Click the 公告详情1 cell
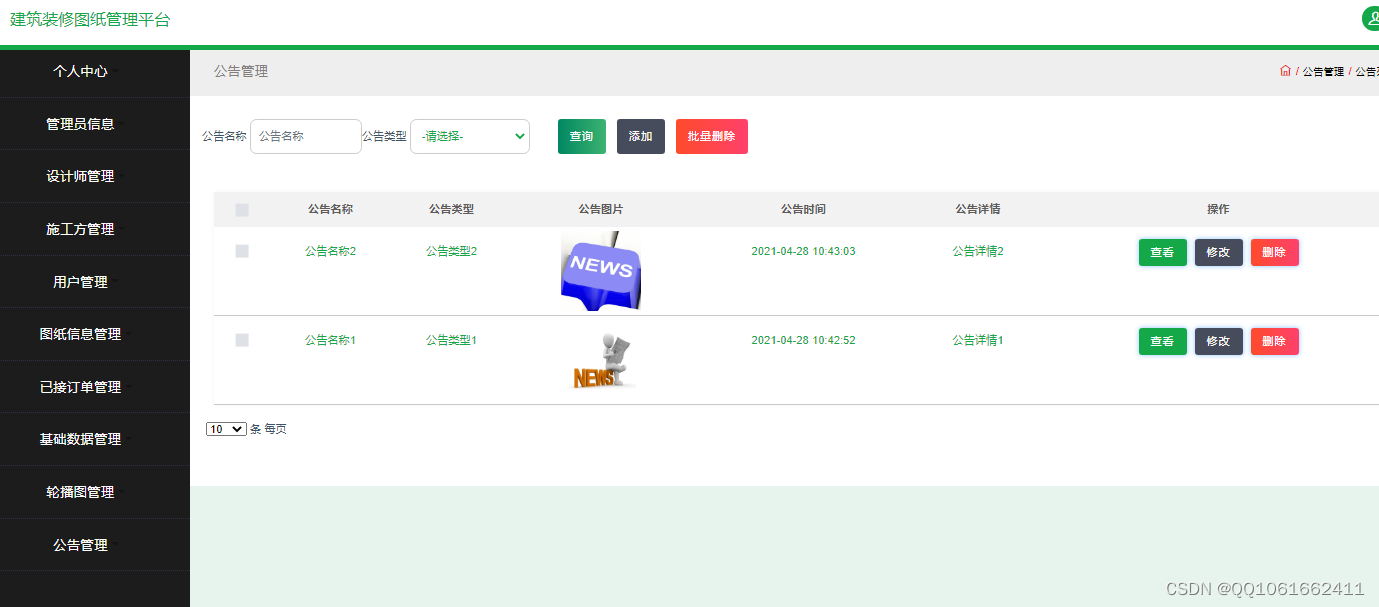The image size is (1379, 607). point(978,340)
